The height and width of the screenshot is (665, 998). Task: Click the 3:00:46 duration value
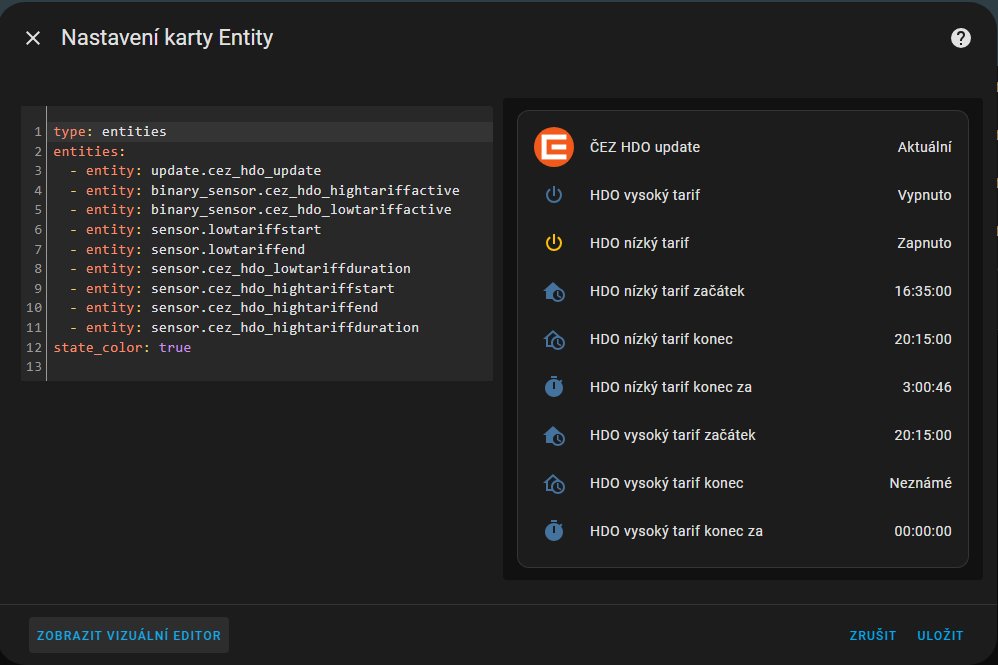tap(927, 387)
